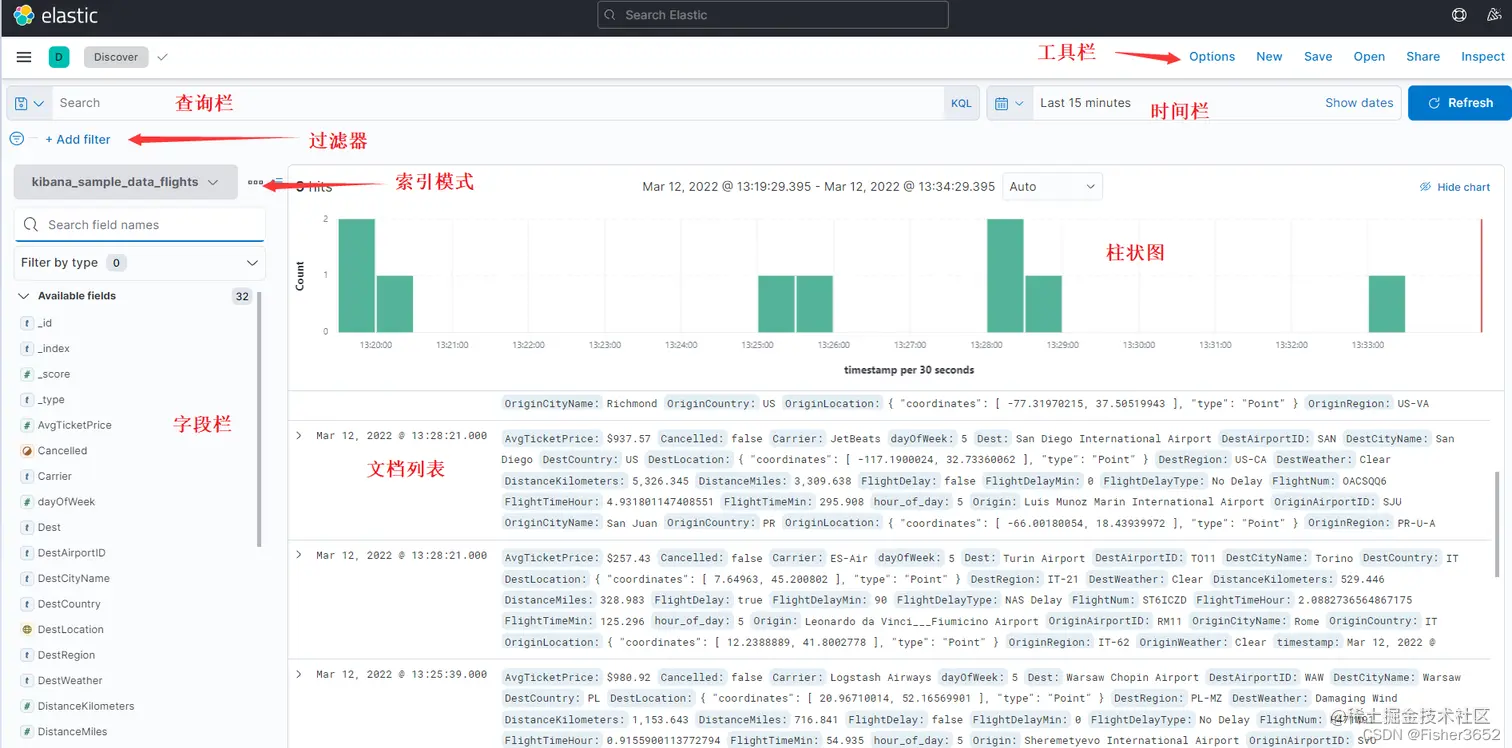Screen dimensions: 1512x748
Task: Select the Dest field
Action: tap(49, 527)
